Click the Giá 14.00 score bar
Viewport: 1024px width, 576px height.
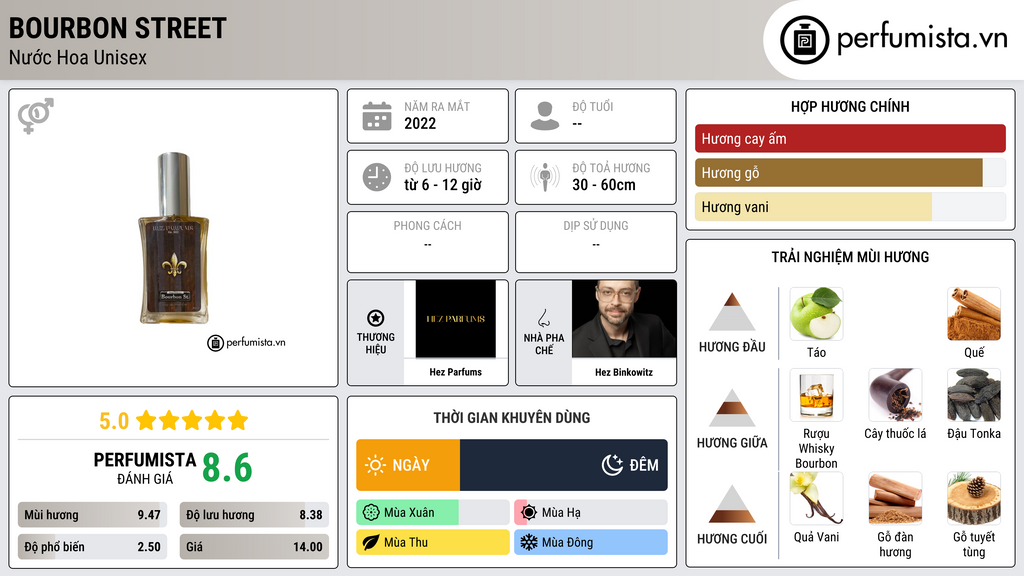coord(254,547)
